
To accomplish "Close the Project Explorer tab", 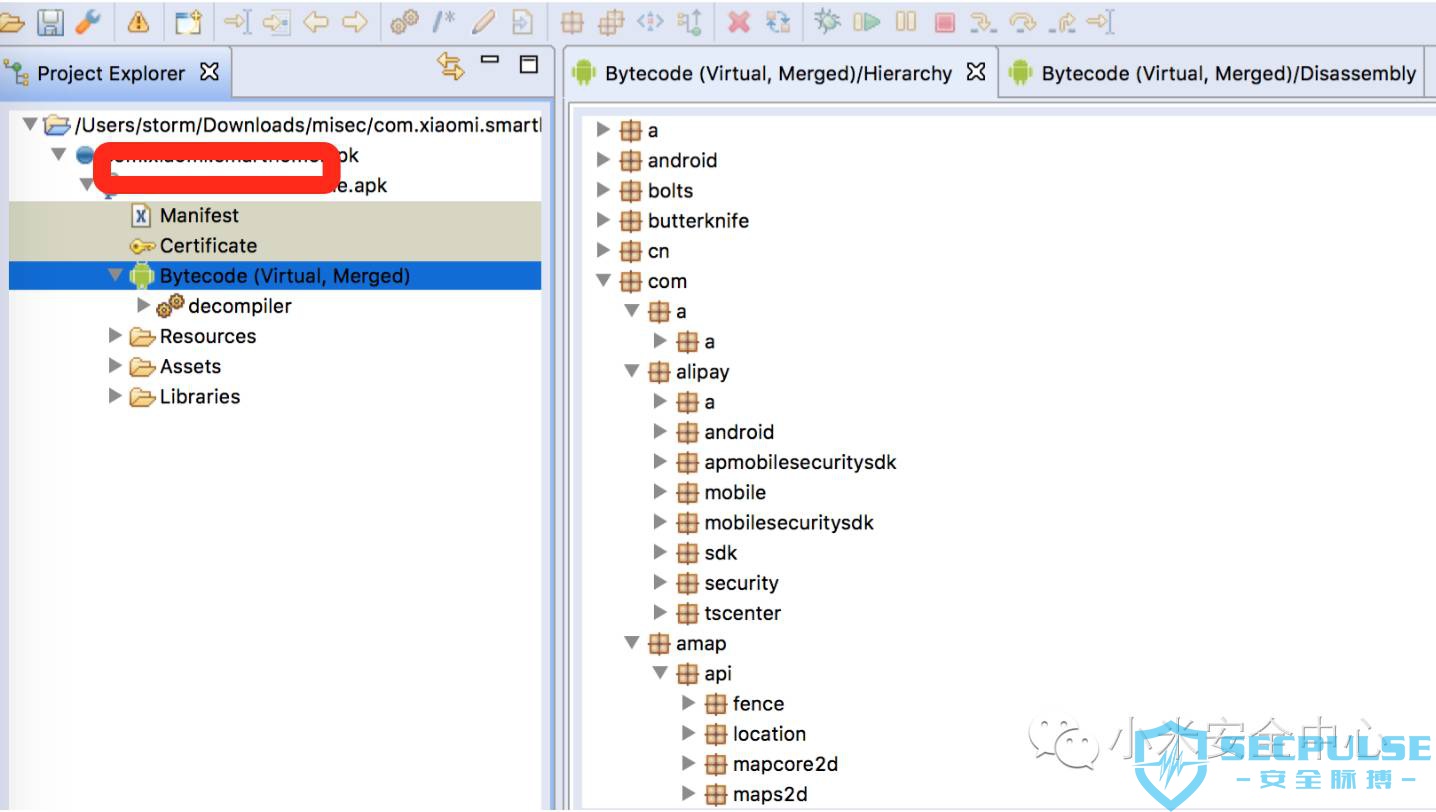I will (209, 72).
